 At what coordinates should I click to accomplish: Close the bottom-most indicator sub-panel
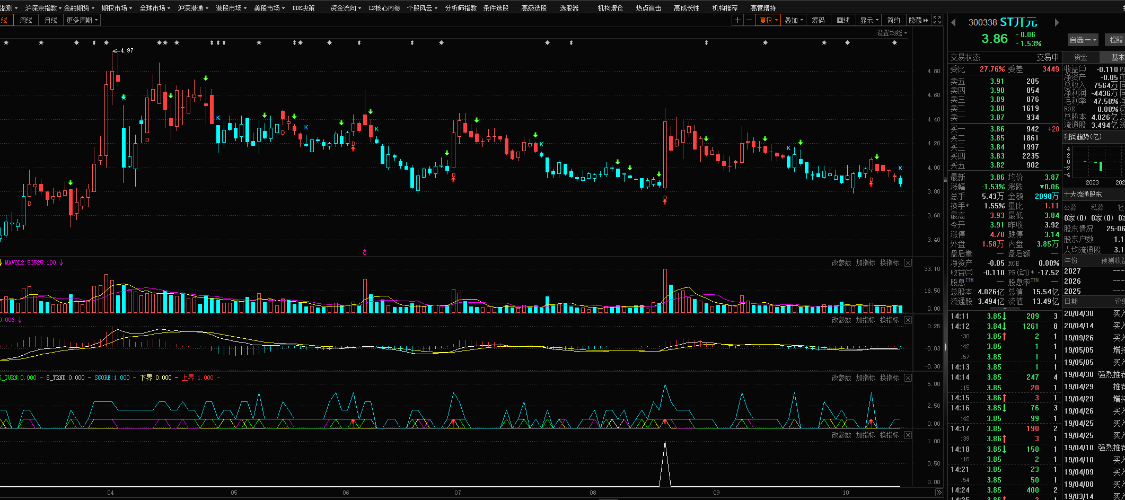tap(908, 435)
